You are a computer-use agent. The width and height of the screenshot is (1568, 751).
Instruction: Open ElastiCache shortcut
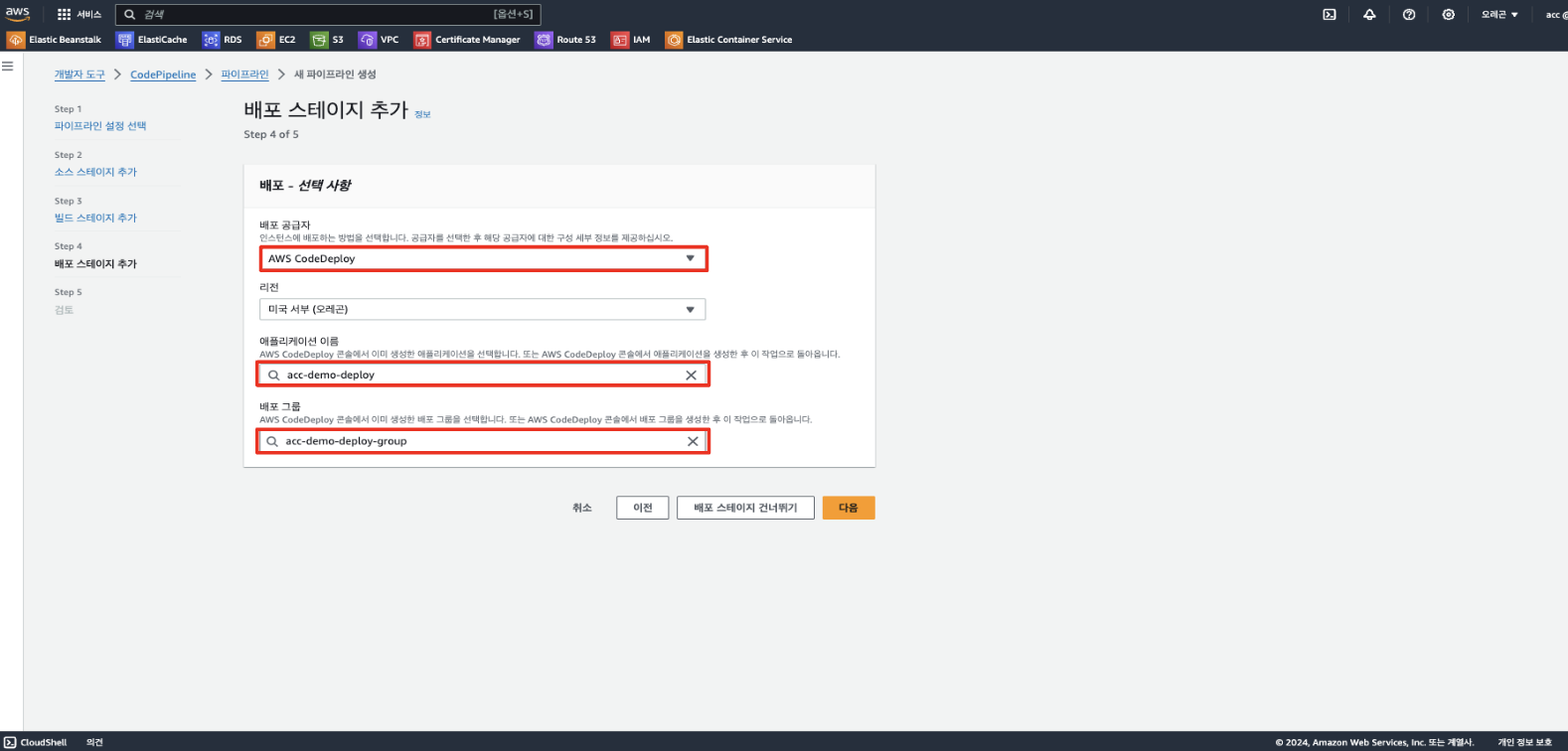(x=152, y=40)
